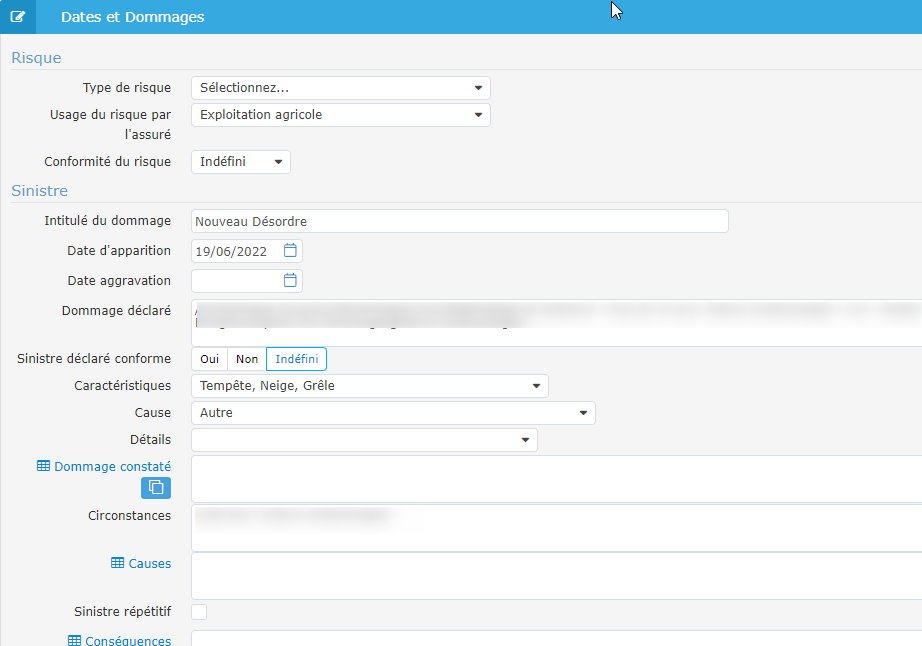Viewport: 922px width, 646px height.
Task: Tick the Sinistre répétitif checkbox
Action: click(199, 612)
